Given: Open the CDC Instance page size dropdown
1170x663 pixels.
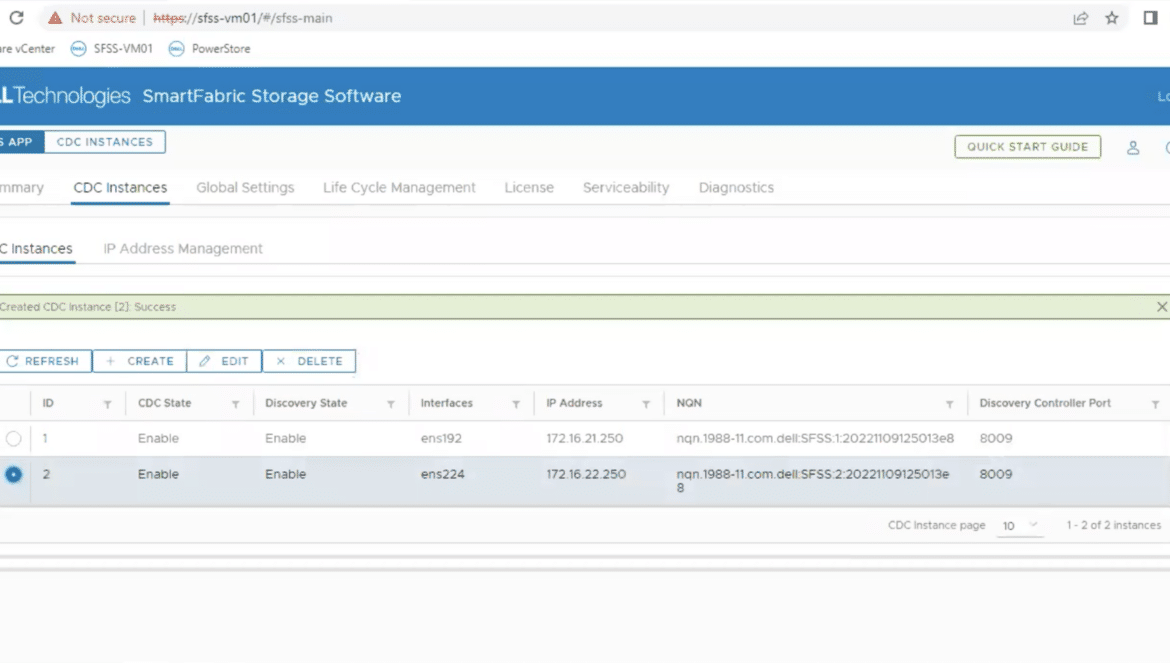Looking at the screenshot, I should [x=1020, y=526].
